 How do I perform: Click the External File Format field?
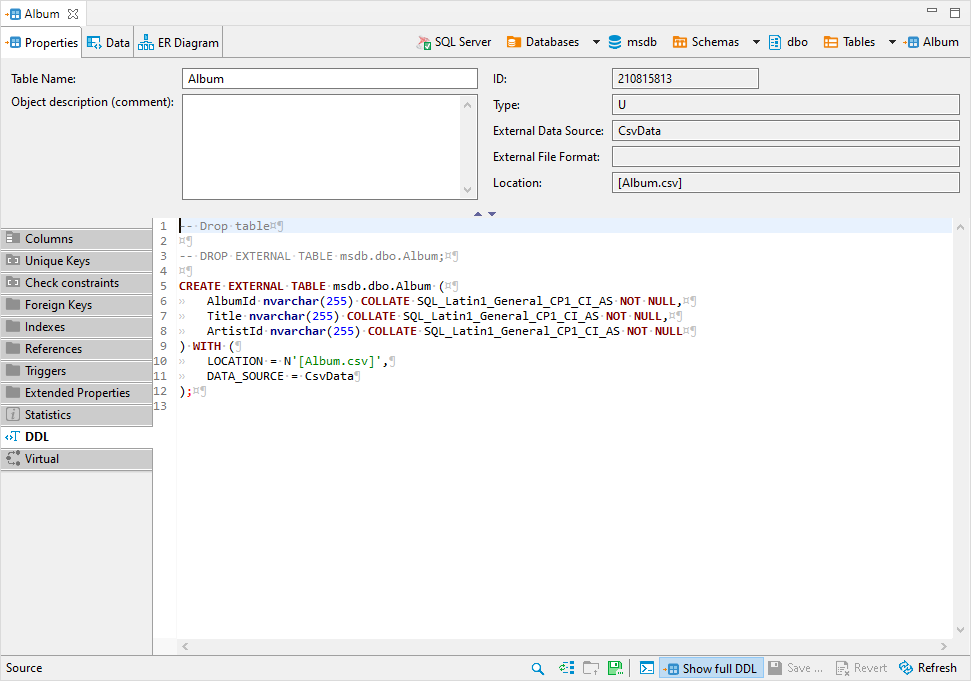pos(785,157)
